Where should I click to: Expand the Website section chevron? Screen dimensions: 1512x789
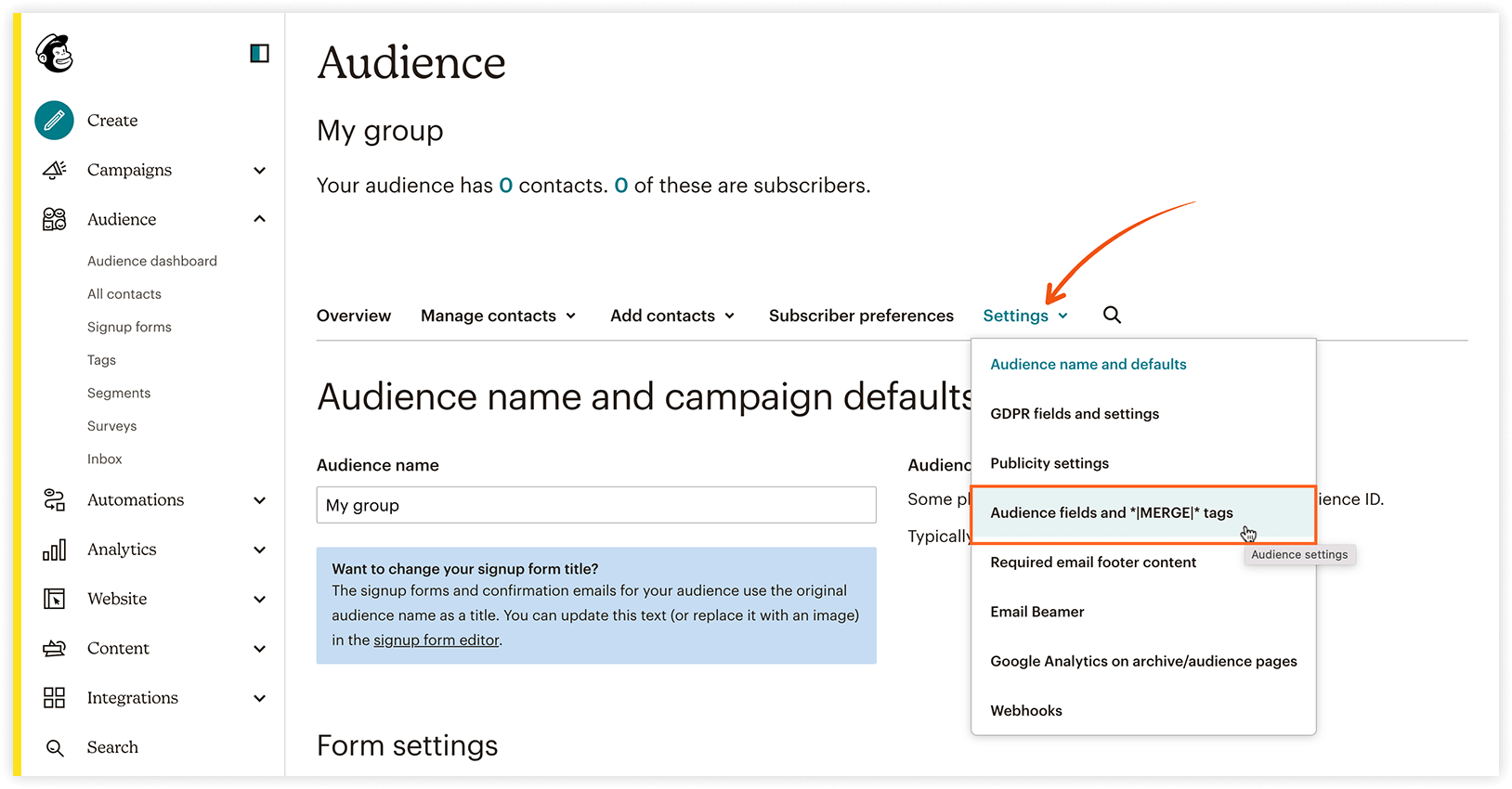(x=260, y=600)
